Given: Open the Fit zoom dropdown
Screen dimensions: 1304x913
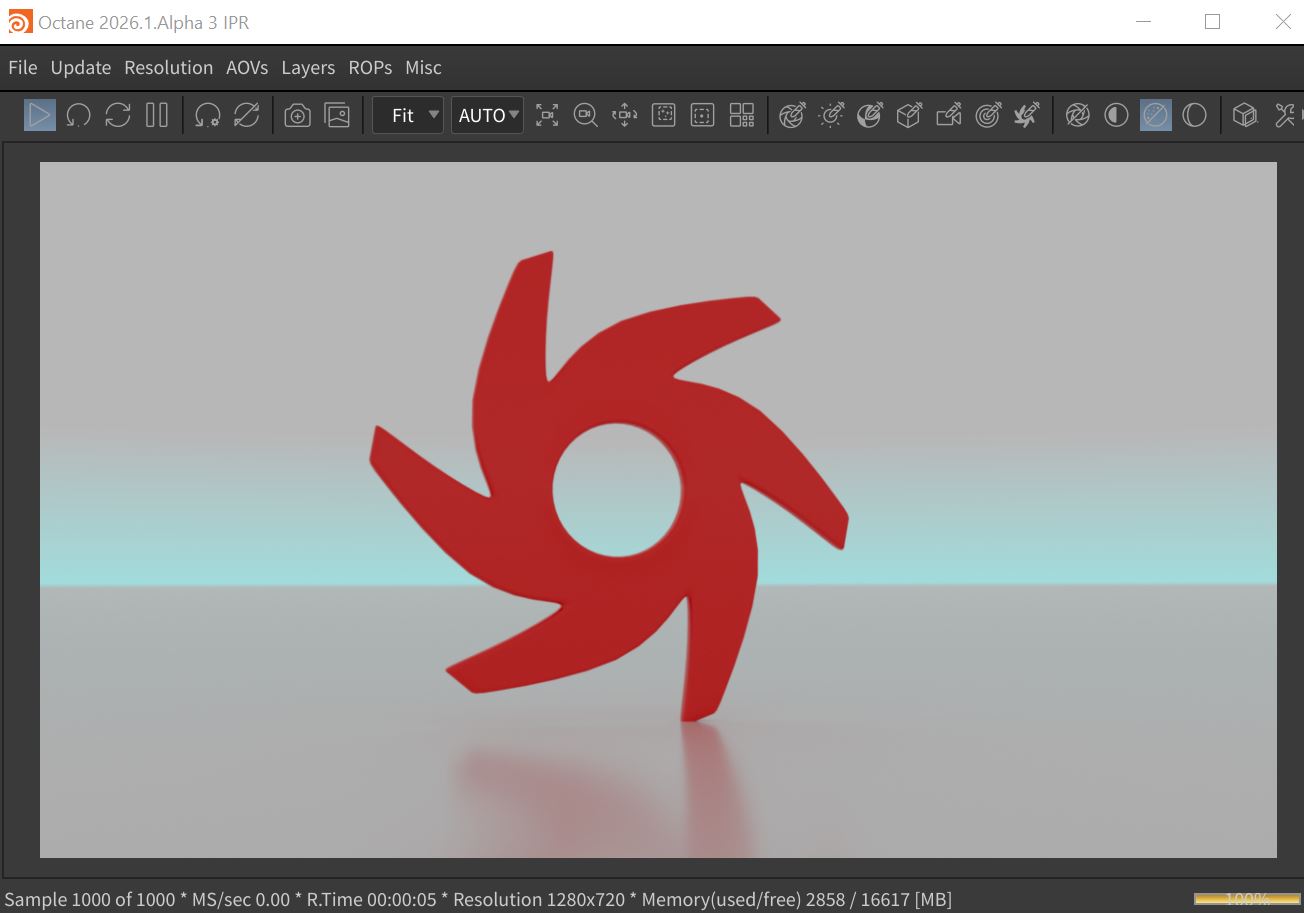Looking at the screenshot, I should click(x=408, y=115).
